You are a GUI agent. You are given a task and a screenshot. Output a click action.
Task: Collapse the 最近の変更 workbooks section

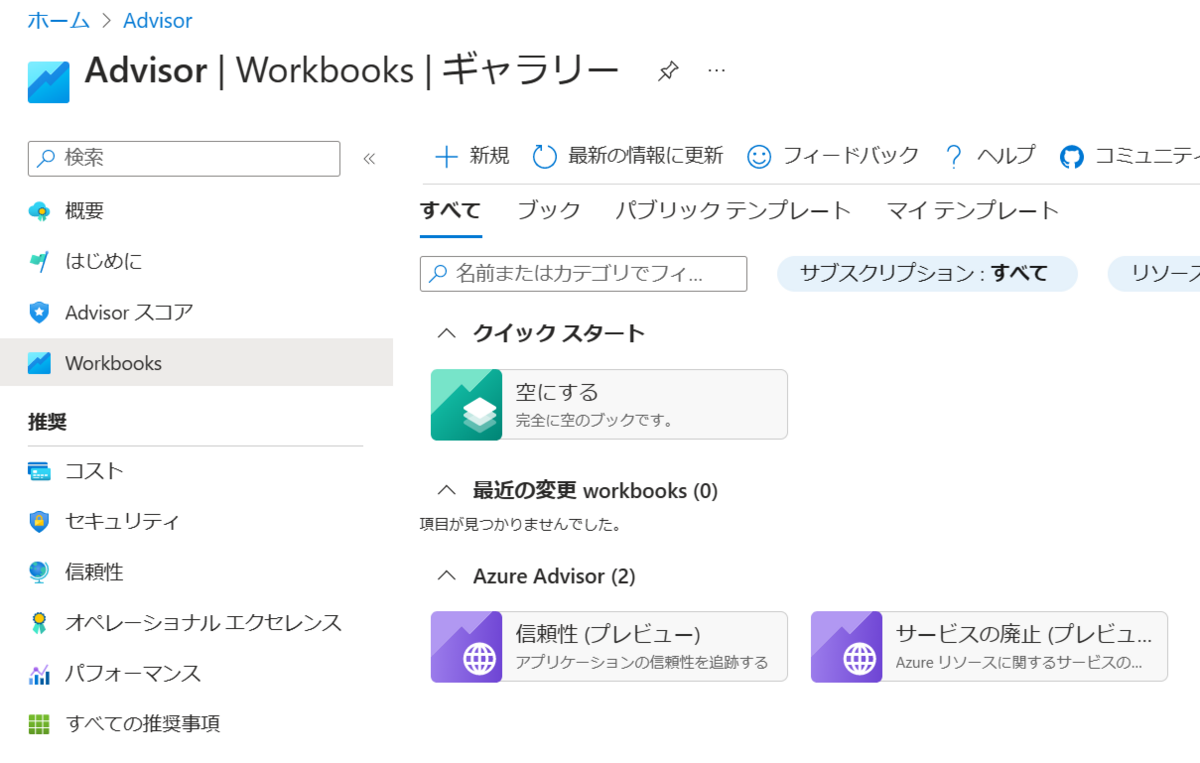click(447, 490)
